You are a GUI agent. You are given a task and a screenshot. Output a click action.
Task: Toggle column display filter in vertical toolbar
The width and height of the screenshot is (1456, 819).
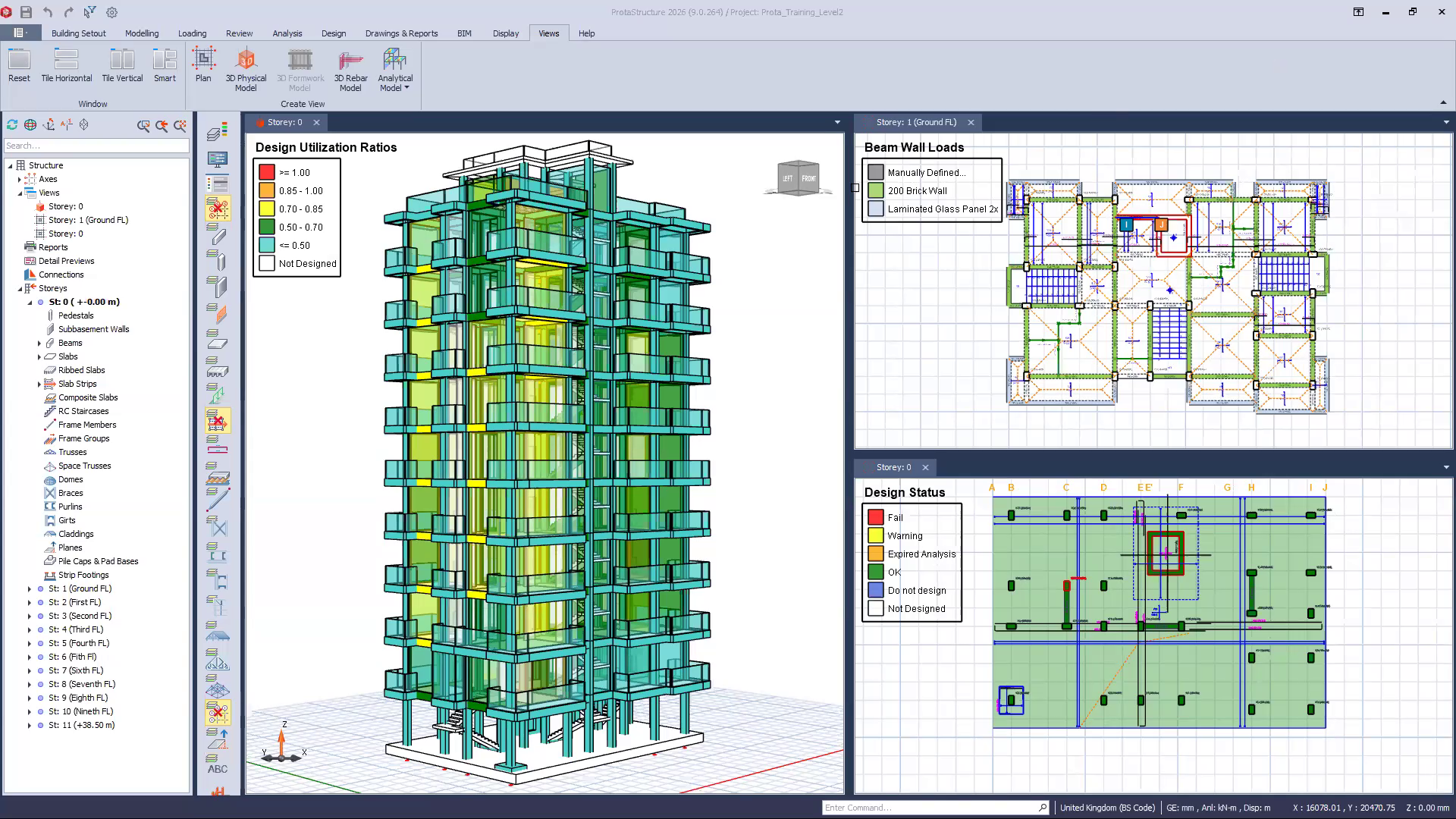click(218, 262)
